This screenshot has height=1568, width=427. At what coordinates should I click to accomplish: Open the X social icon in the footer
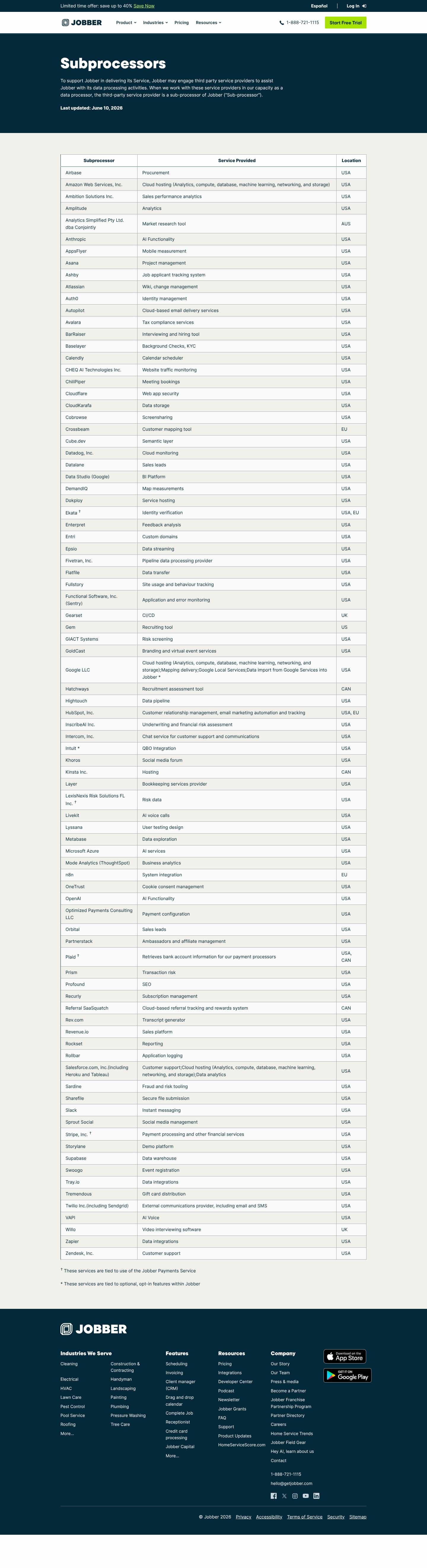[x=284, y=1496]
